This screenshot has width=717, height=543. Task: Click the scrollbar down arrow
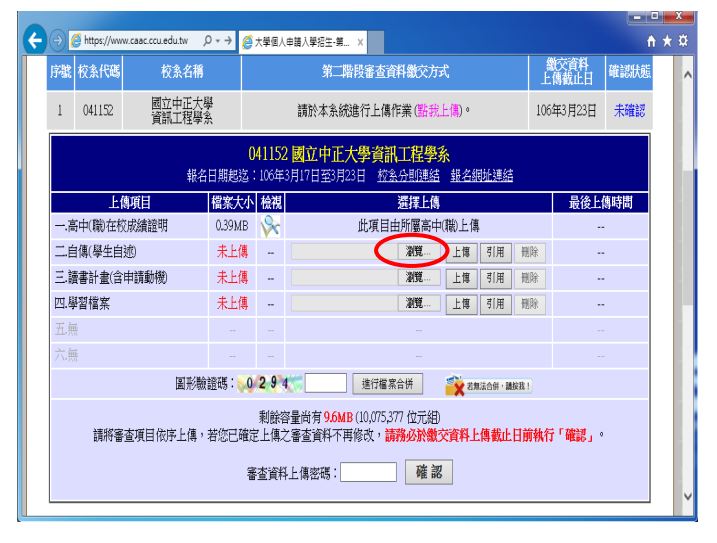(687, 495)
